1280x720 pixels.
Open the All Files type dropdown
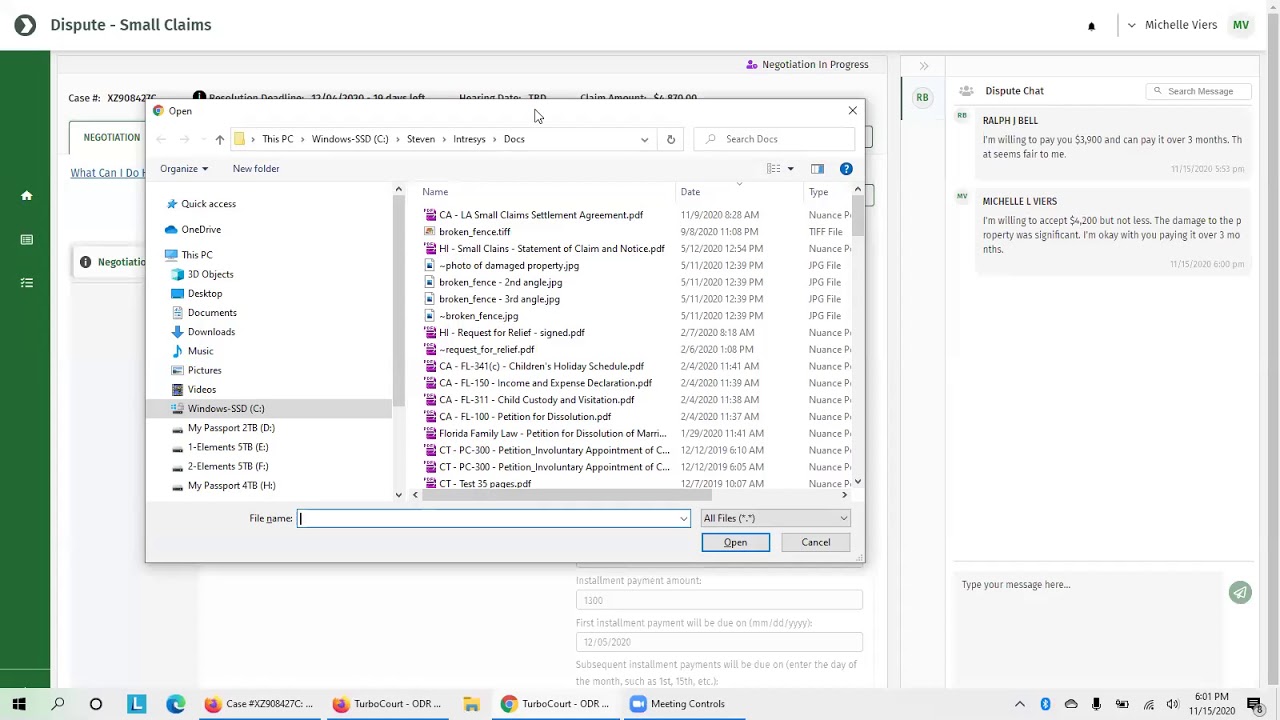[775, 518]
